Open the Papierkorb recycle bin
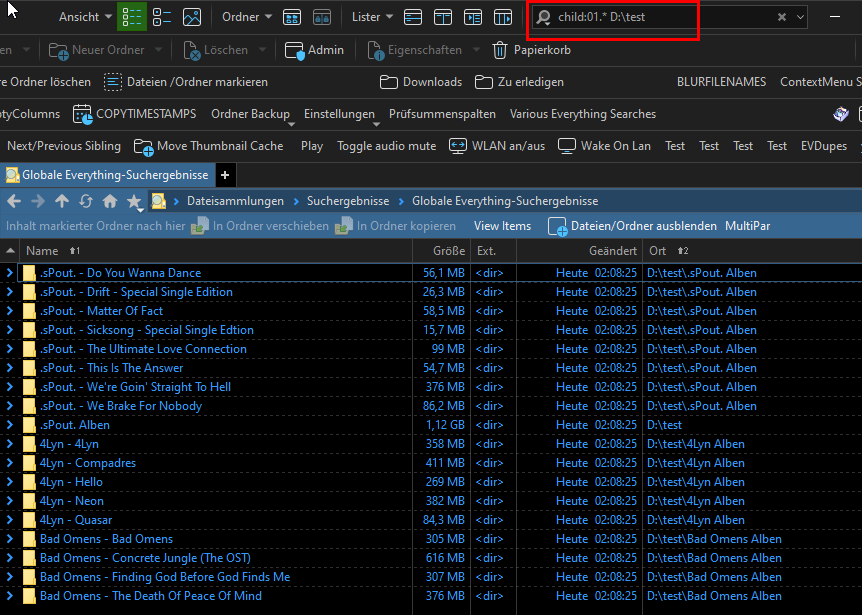Viewport: 862px width, 615px height. coord(531,50)
